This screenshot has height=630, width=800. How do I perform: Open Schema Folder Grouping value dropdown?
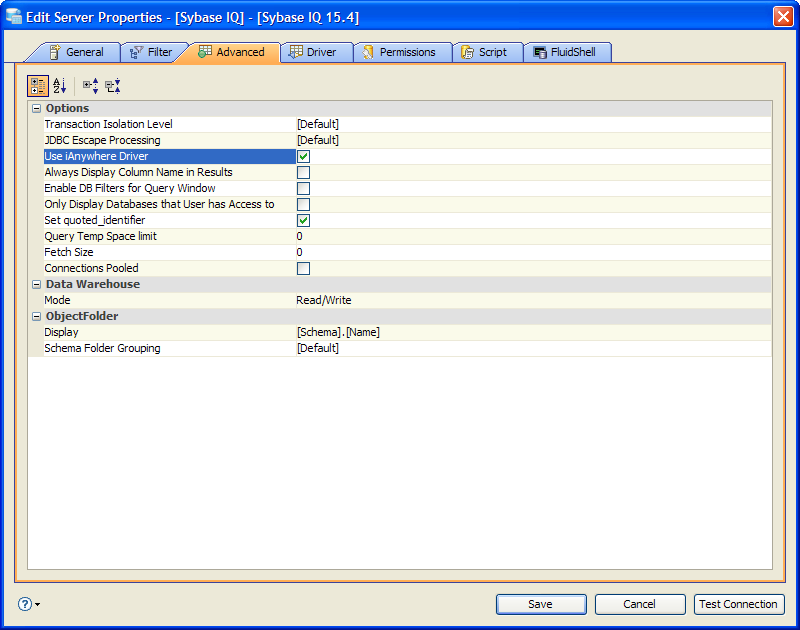click(x=534, y=348)
